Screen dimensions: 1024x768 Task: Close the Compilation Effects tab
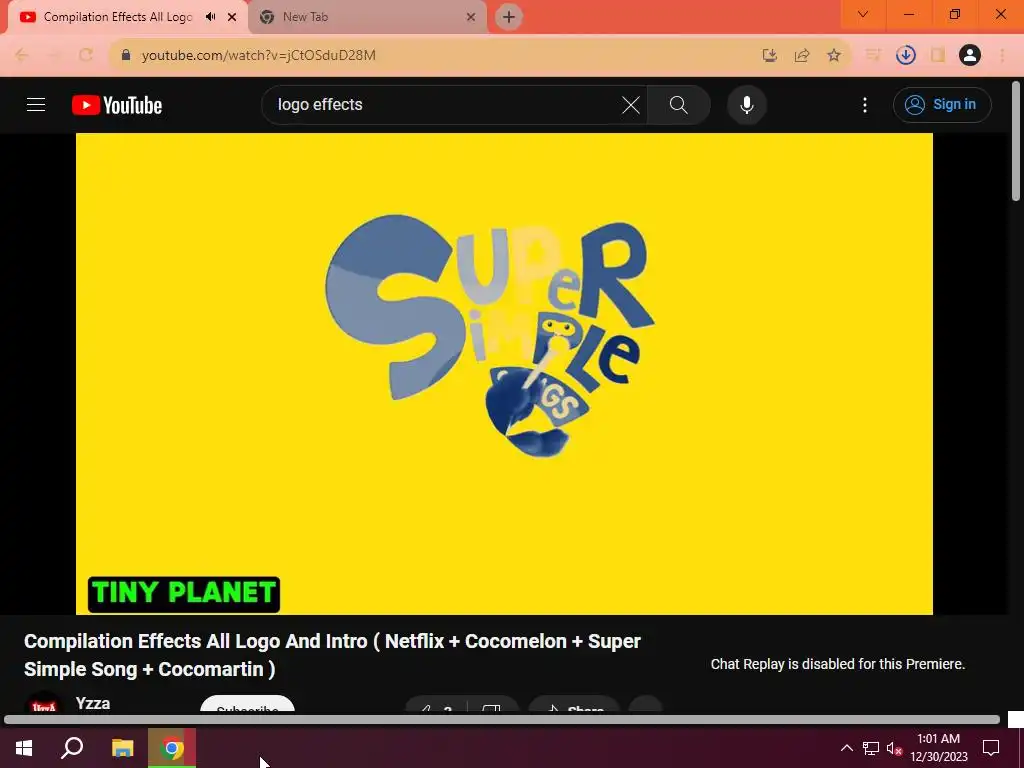(x=232, y=17)
